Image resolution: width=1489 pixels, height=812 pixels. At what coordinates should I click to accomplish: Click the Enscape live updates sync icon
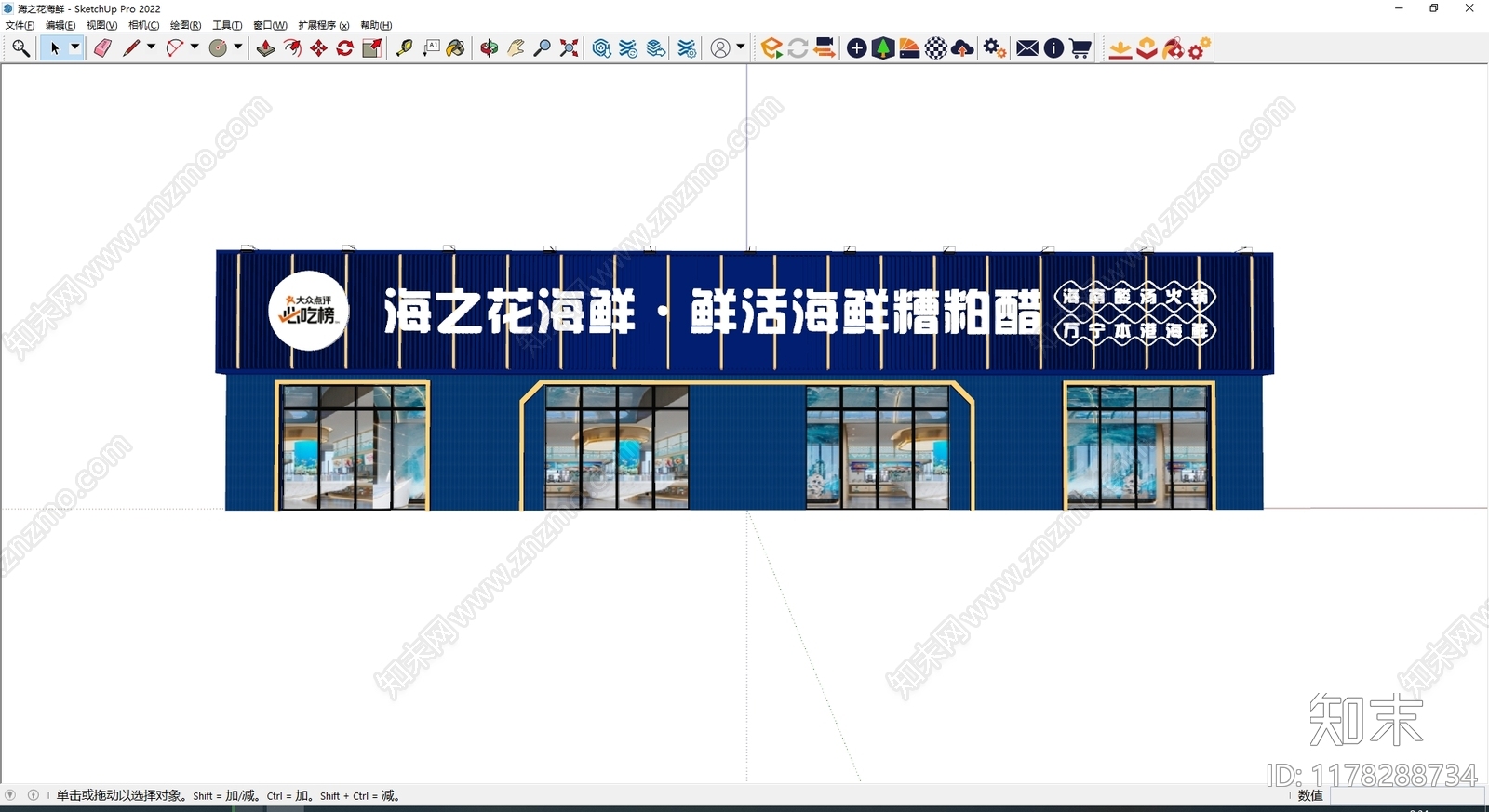(x=798, y=48)
